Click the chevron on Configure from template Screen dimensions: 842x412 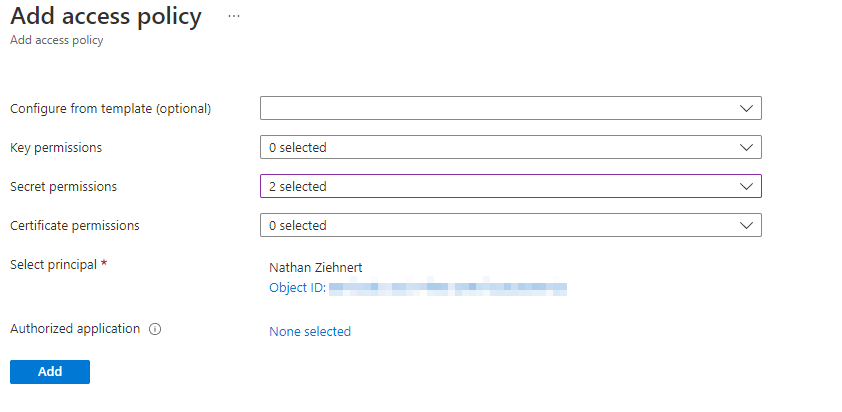point(746,108)
